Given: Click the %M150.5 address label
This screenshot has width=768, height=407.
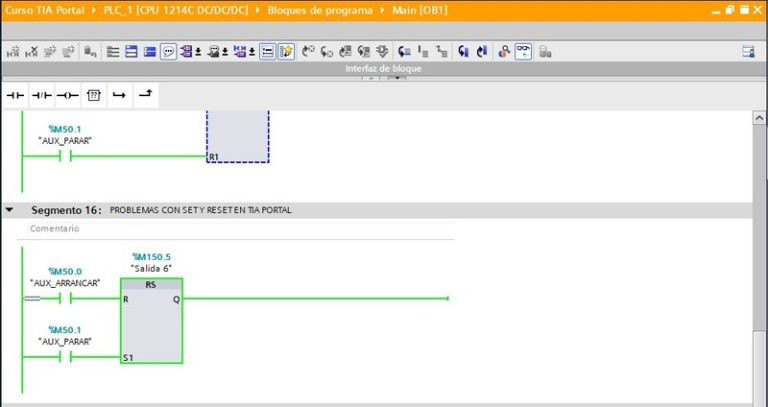Looking at the screenshot, I should point(151,257).
